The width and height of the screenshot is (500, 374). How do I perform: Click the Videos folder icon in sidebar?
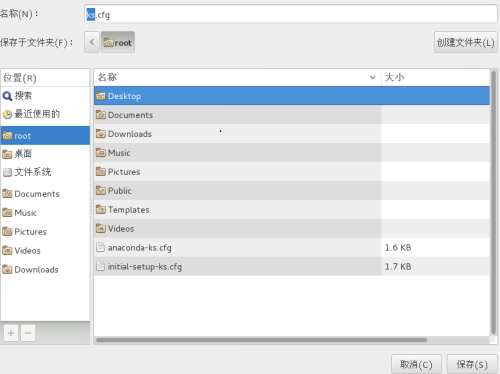click(7, 251)
